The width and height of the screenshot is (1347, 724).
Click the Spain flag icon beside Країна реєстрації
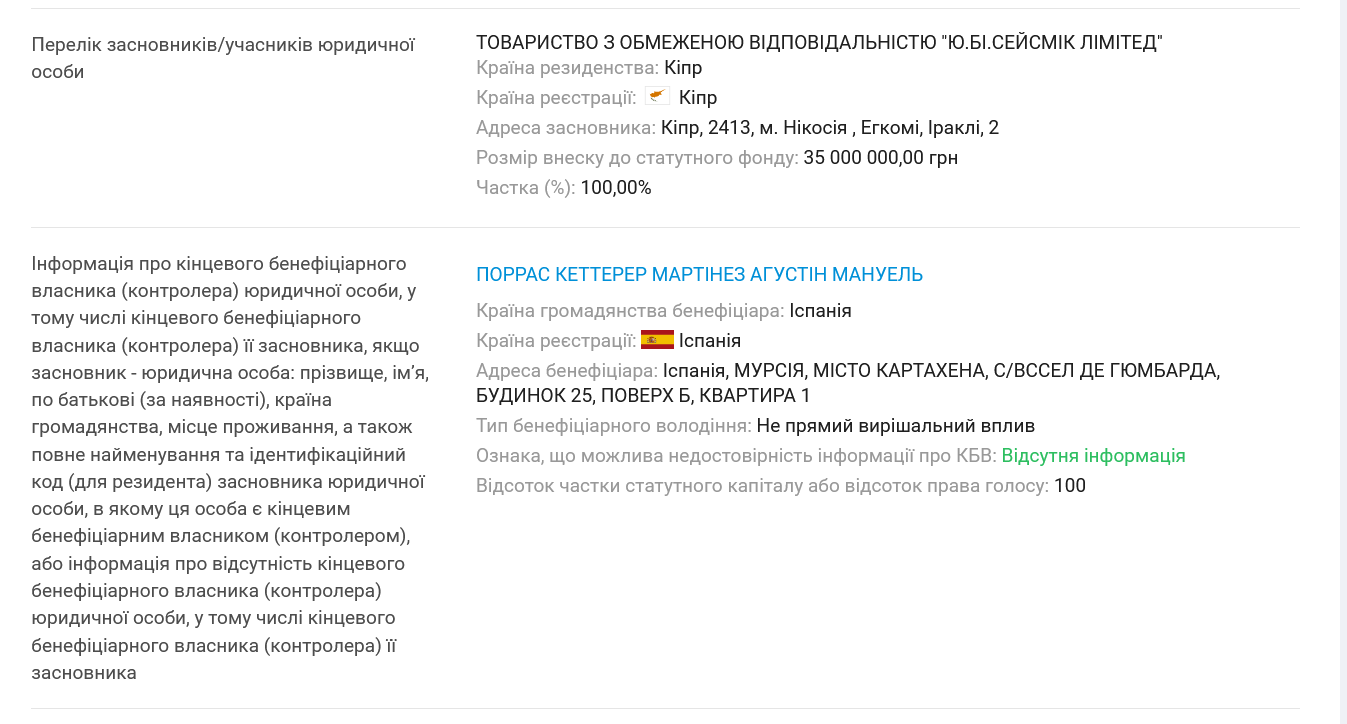(x=655, y=340)
